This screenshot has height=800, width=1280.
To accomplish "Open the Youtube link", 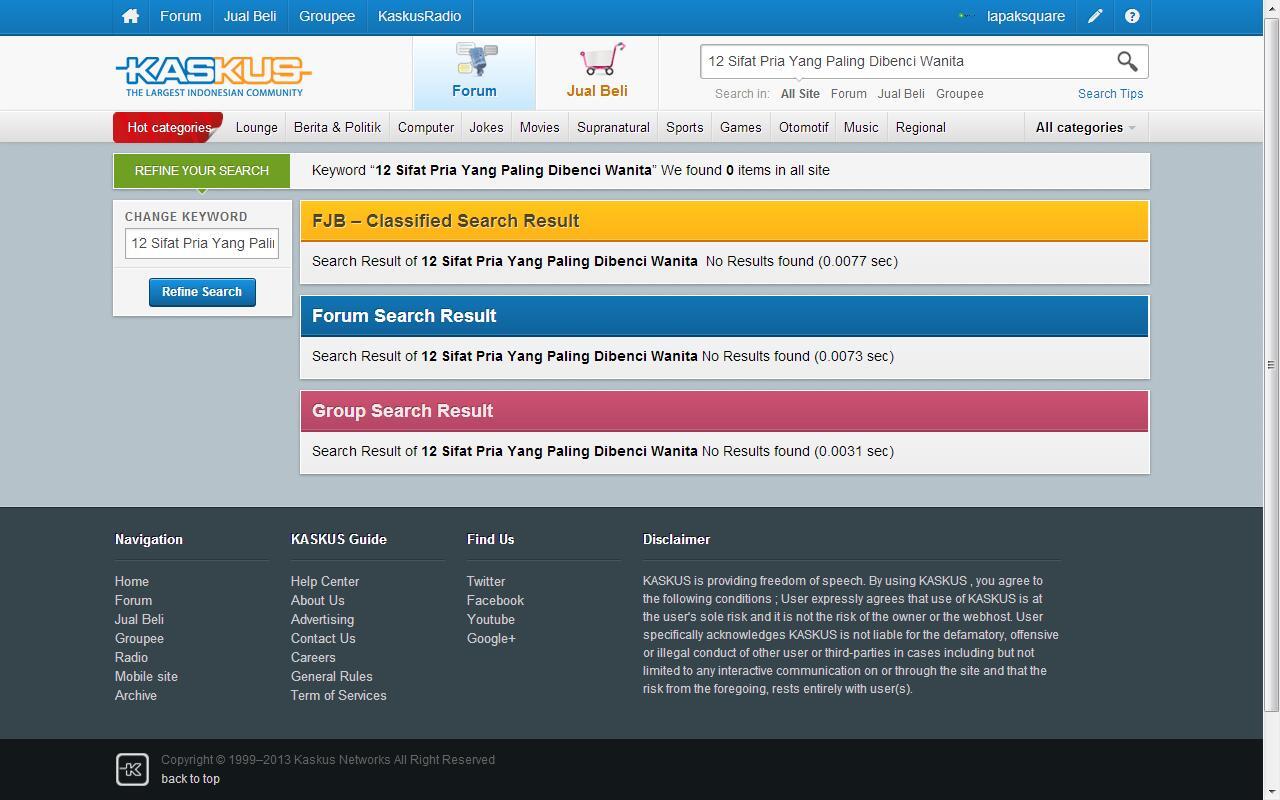I will 490,619.
